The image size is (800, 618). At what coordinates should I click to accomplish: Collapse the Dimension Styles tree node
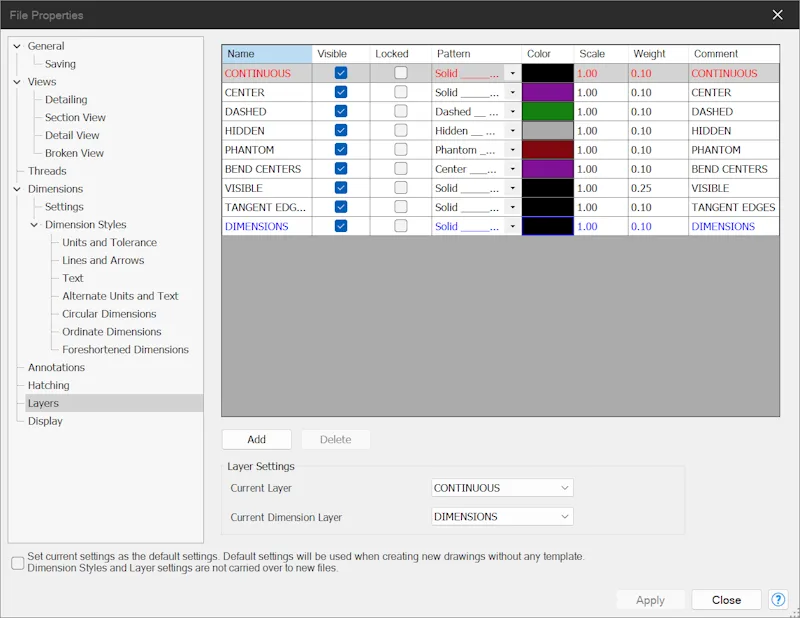[x=34, y=225]
